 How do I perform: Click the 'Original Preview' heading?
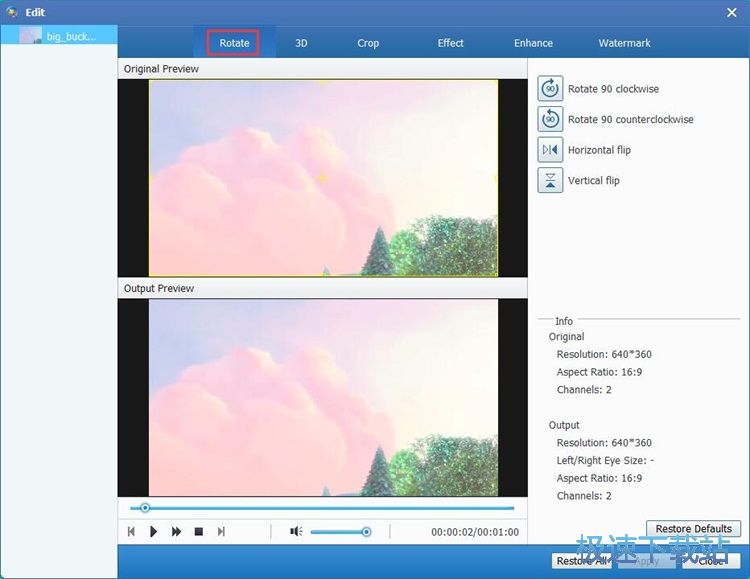161,69
